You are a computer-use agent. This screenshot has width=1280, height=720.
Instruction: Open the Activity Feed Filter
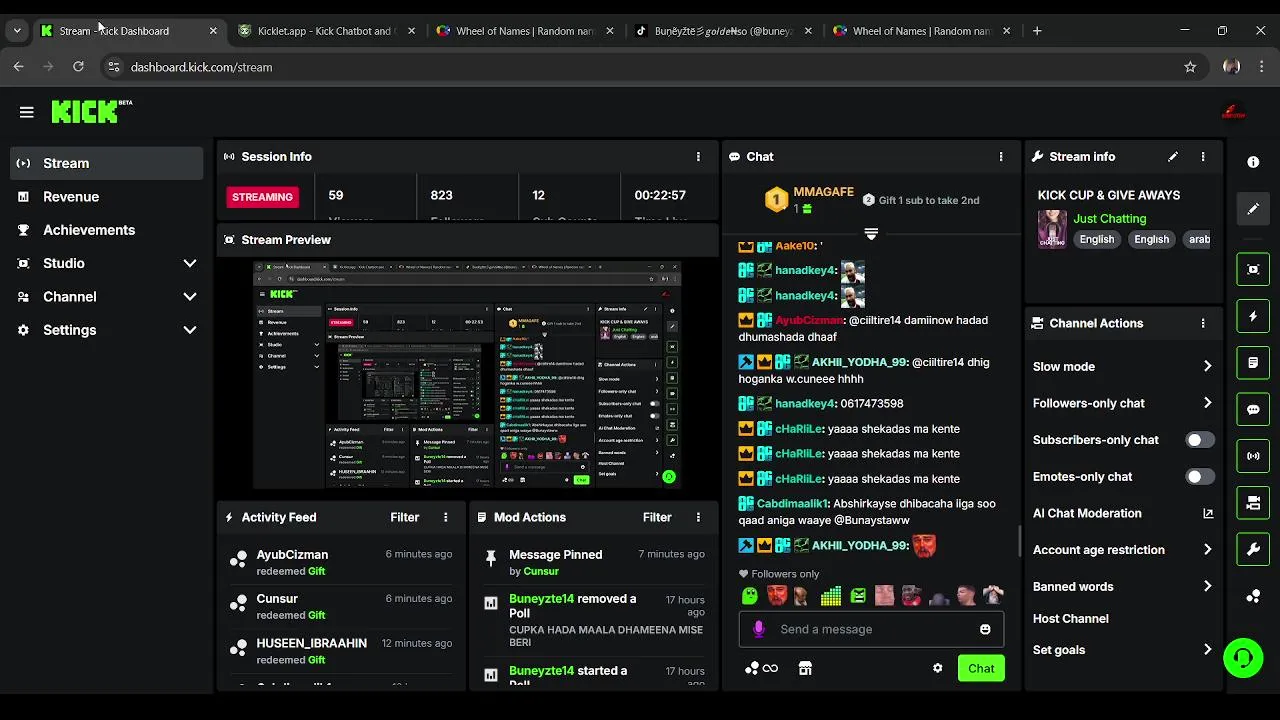404,517
